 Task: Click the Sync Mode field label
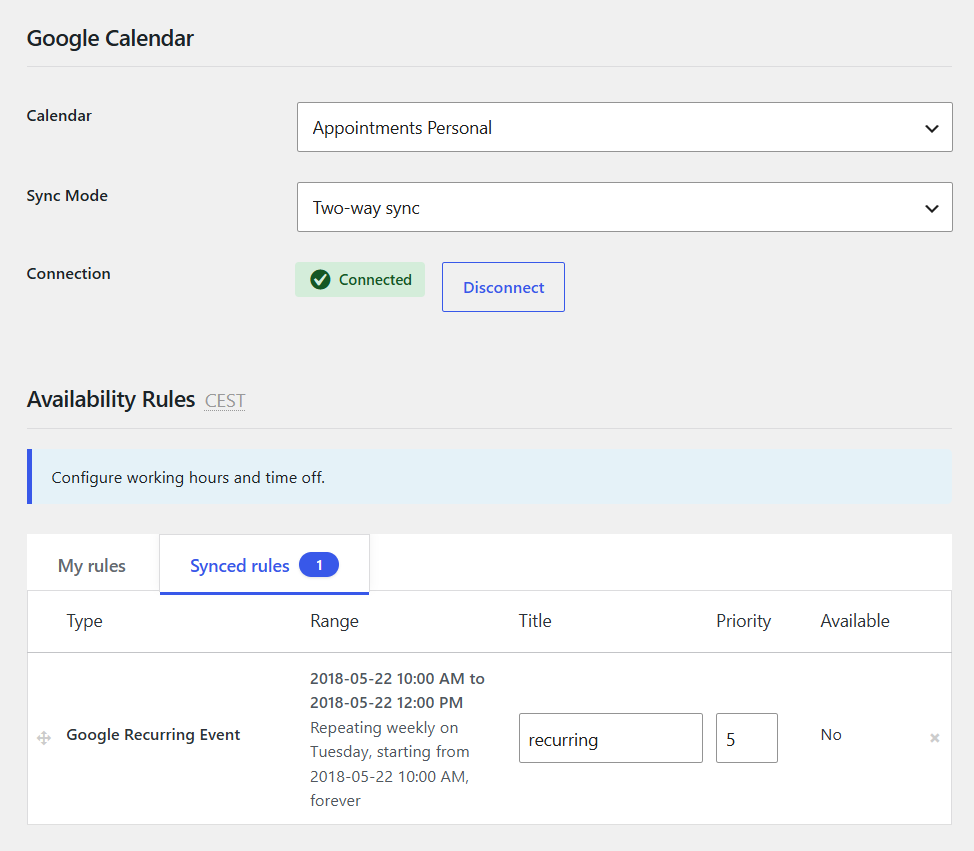click(67, 196)
